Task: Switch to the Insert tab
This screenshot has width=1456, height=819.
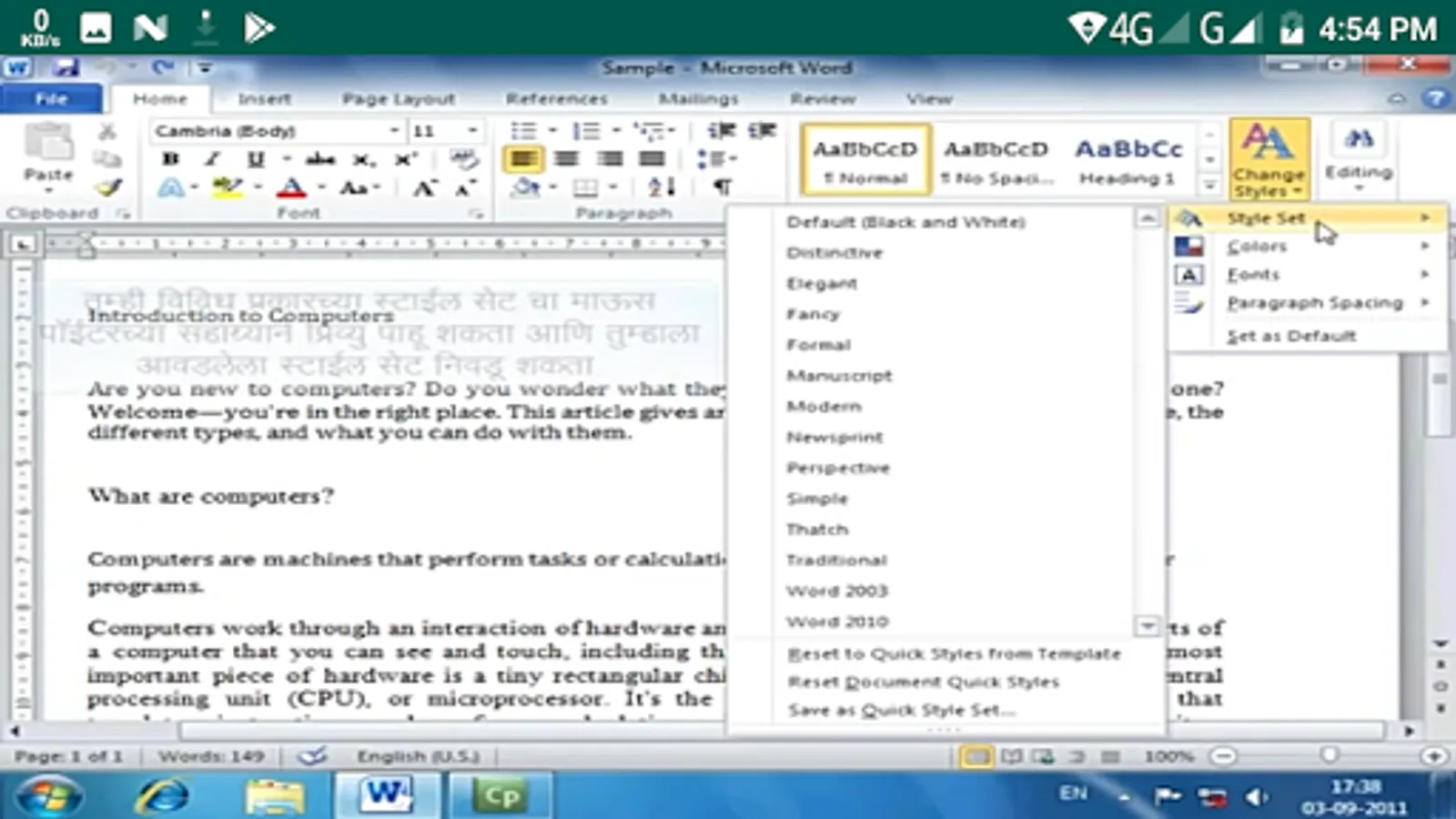Action: pos(264,98)
